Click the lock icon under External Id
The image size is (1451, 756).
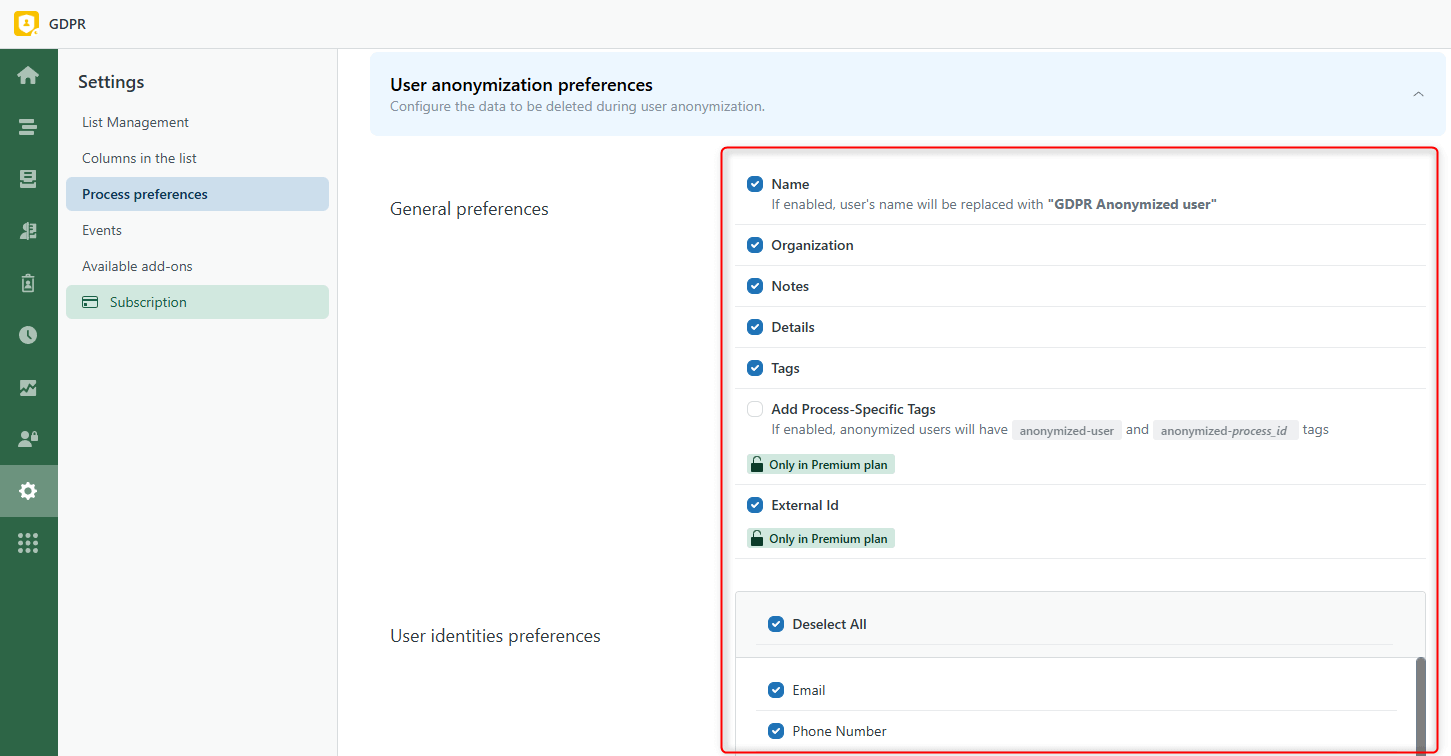tap(756, 539)
